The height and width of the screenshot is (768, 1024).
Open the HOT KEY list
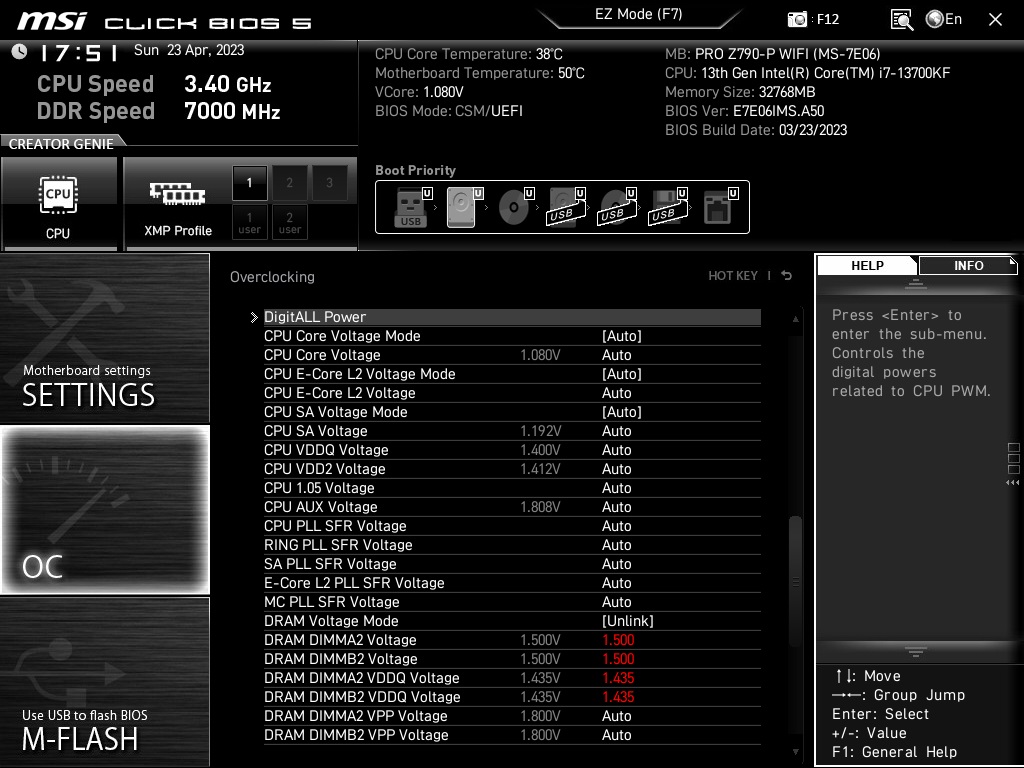(x=733, y=276)
